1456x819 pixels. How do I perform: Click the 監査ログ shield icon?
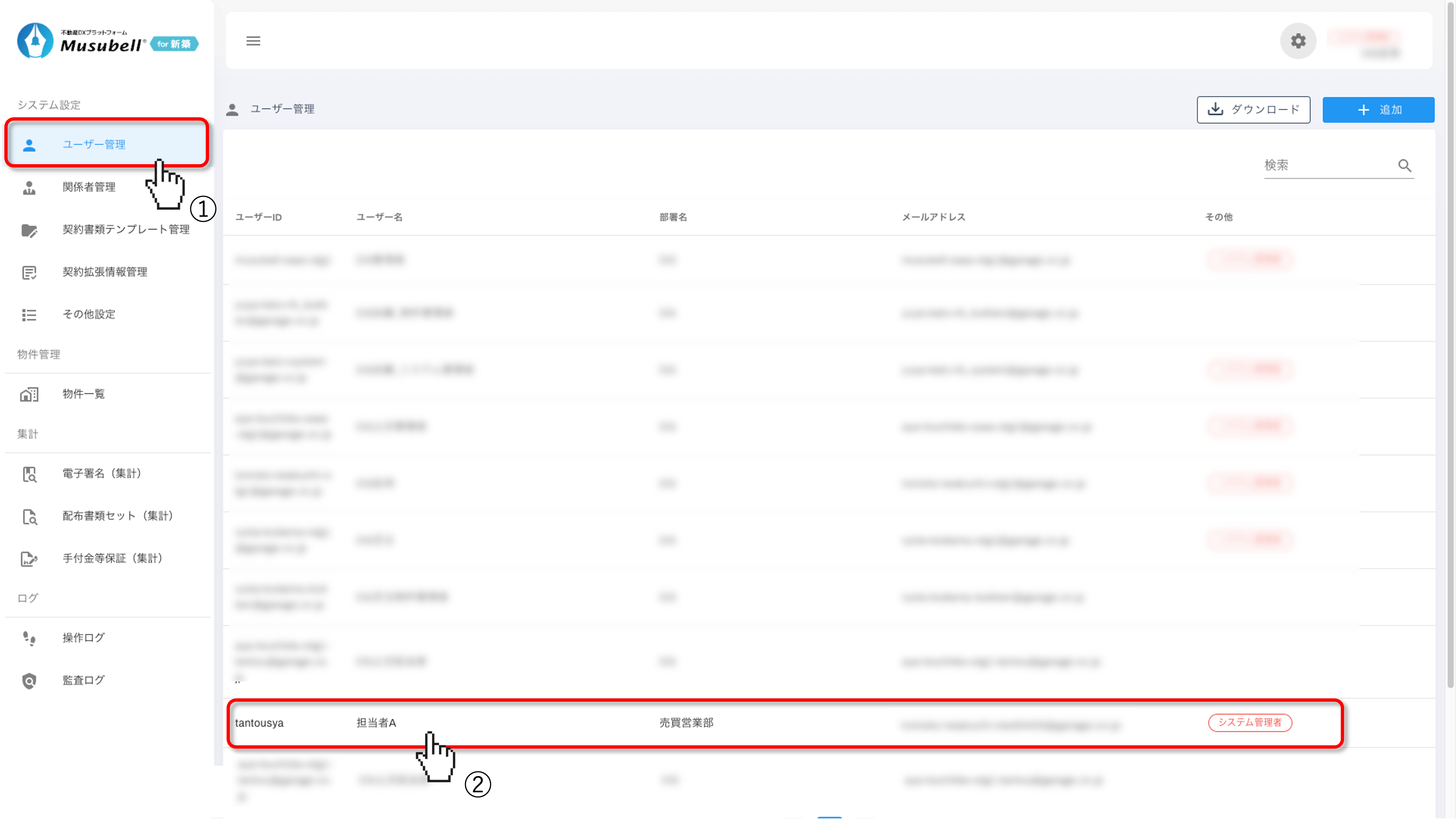coord(29,681)
